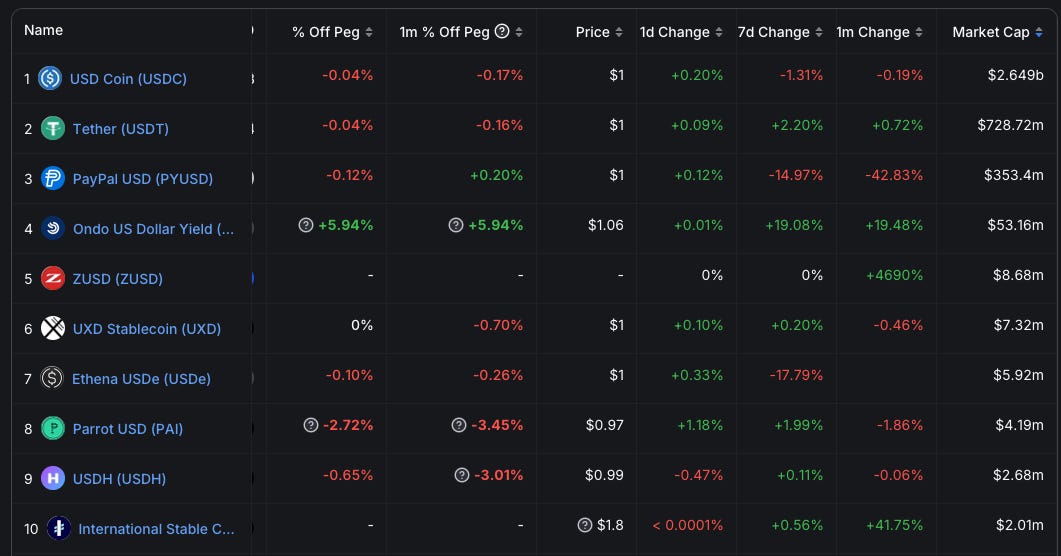Click the Parrot USD logo icon
Screen dimensions: 1061x556
tap(53, 428)
